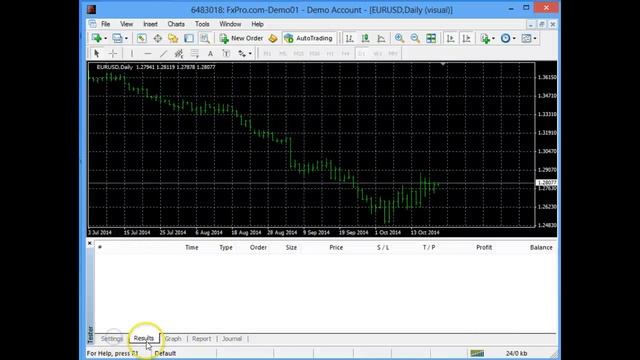Screen dimensions: 640x360
Task: Switch to the Report tester tab
Action: point(202,339)
